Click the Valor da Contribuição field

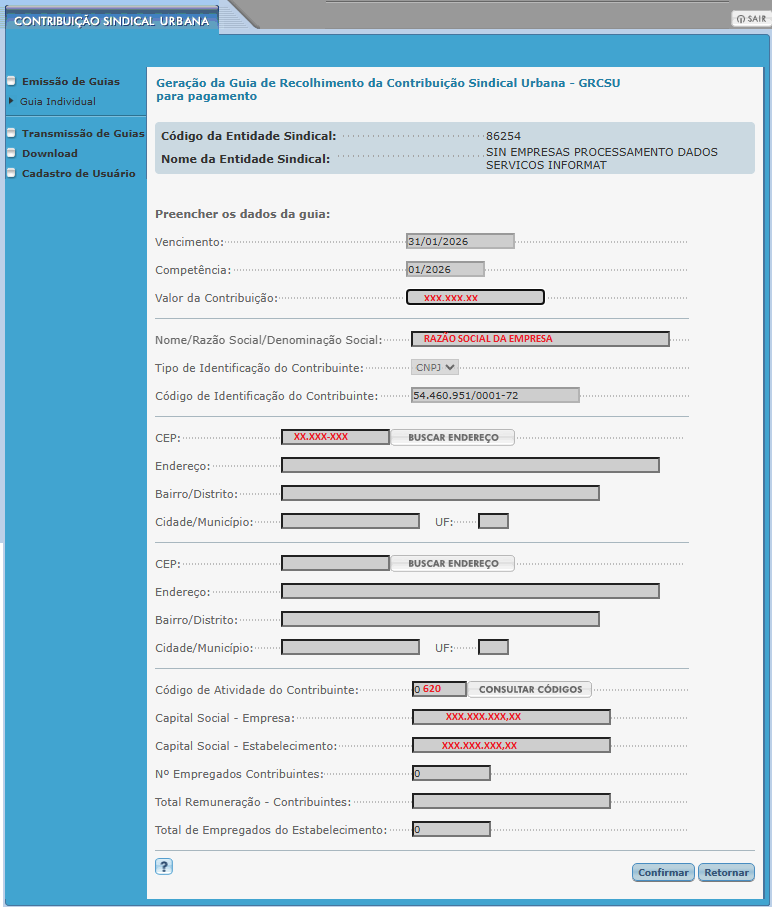(x=475, y=297)
